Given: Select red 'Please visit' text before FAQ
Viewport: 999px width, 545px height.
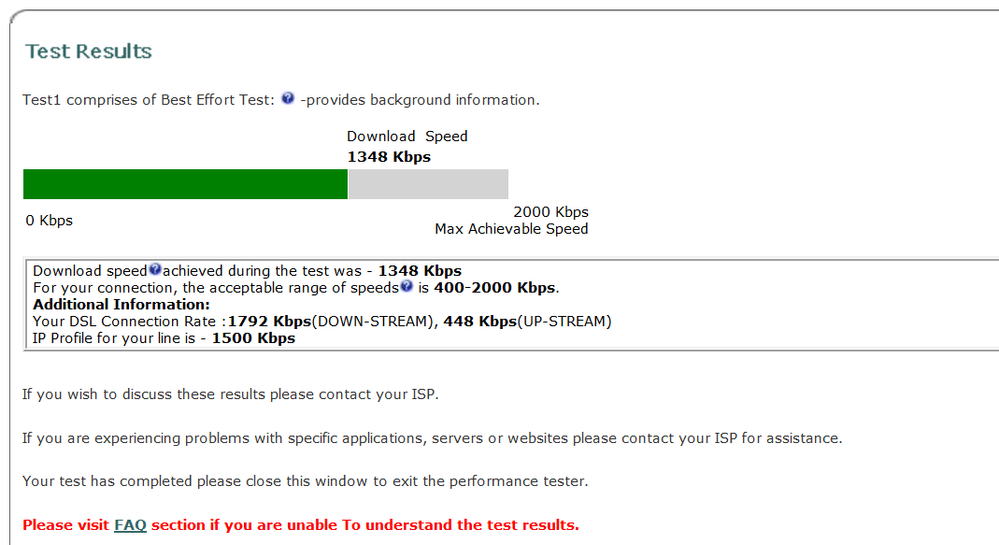Looking at the screenshot, I should [x=66, y=525].
